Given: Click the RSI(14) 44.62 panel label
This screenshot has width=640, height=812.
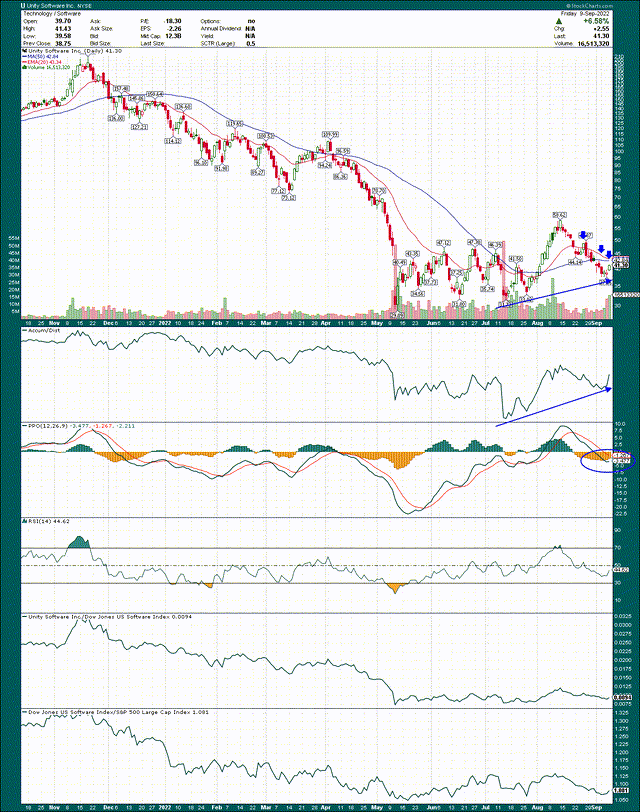Looking at the screenshot, I should tap(46, 521).
